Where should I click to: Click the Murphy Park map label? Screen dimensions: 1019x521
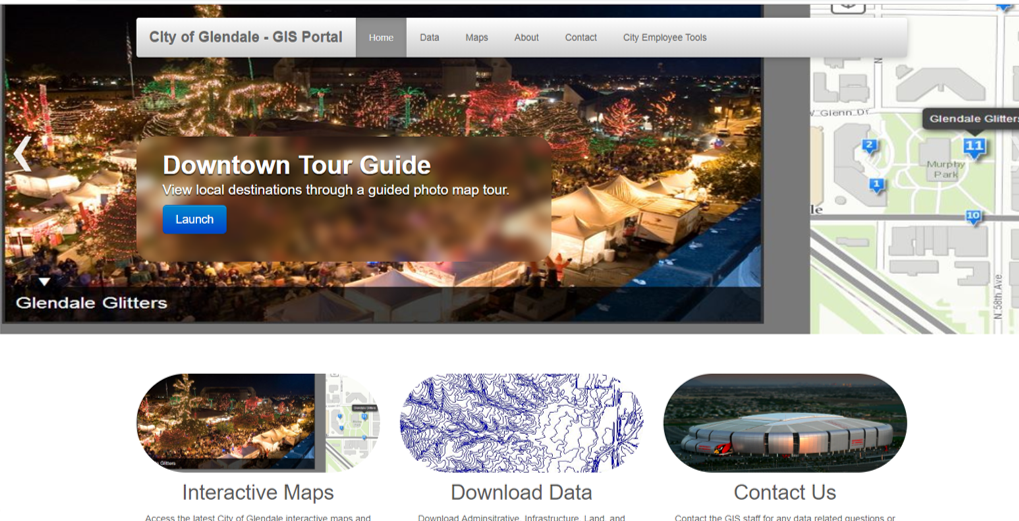point(946,169)
